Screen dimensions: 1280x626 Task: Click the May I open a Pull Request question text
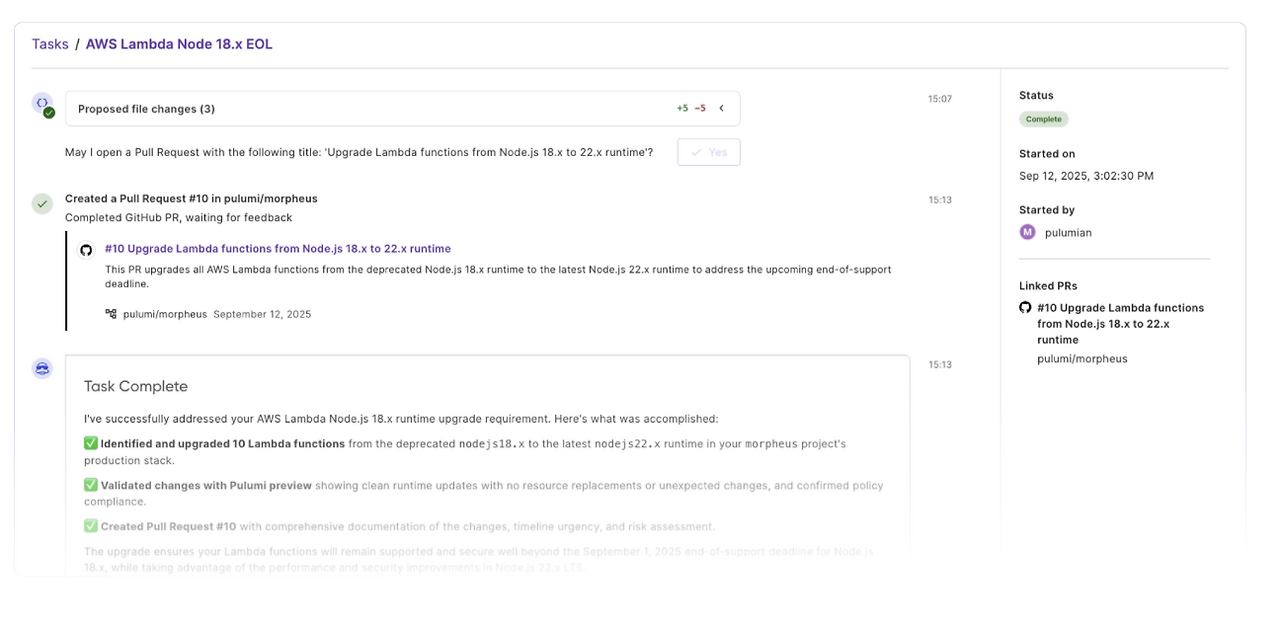[x=359, y=152]
